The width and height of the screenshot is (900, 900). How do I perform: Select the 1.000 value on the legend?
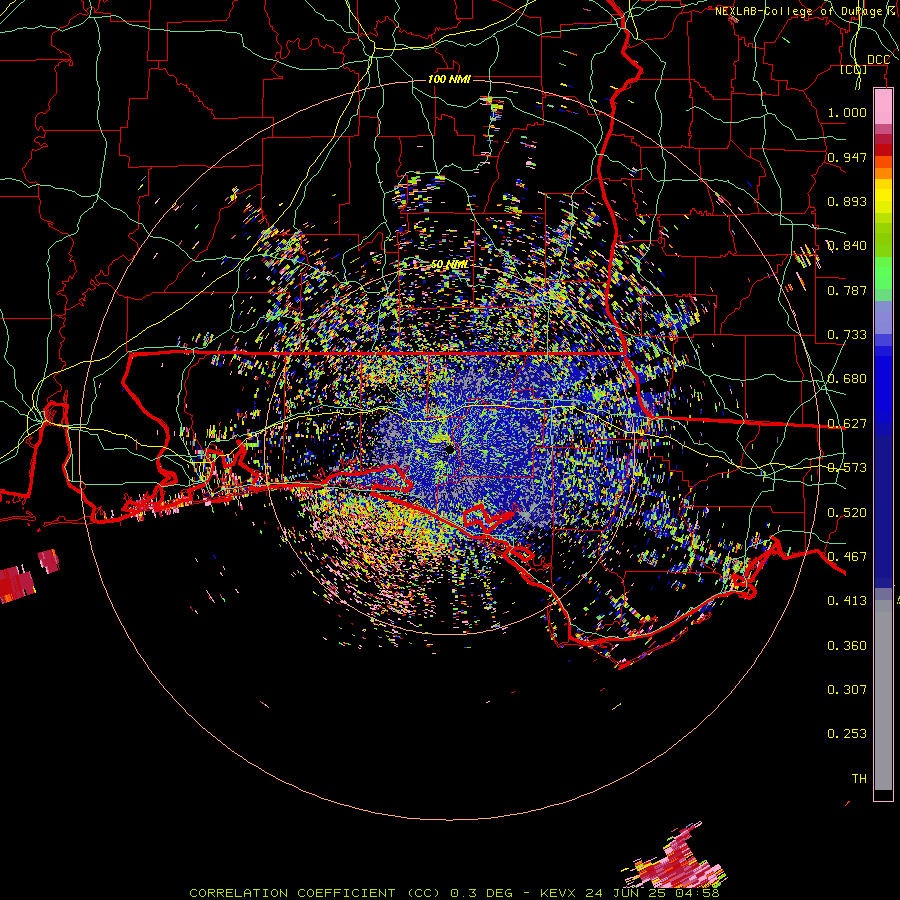(x=847, y=112)
